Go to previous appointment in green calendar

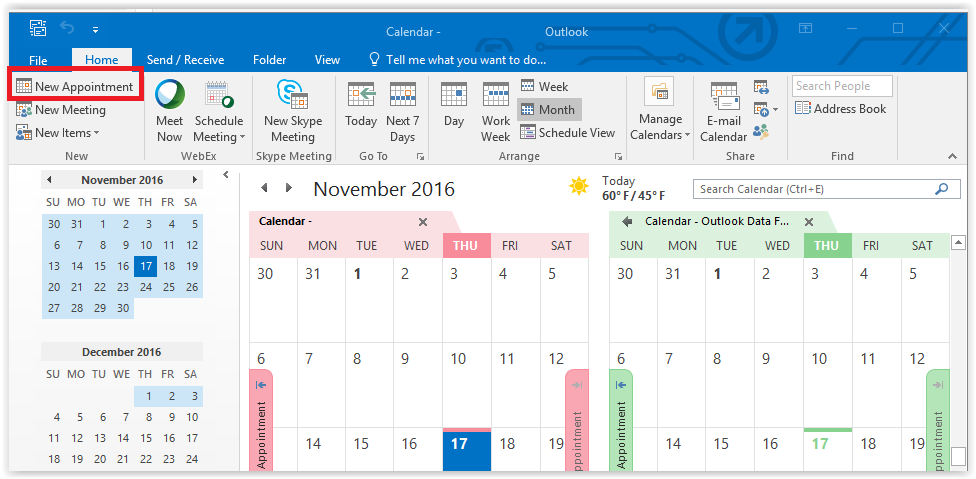[621, 421]
